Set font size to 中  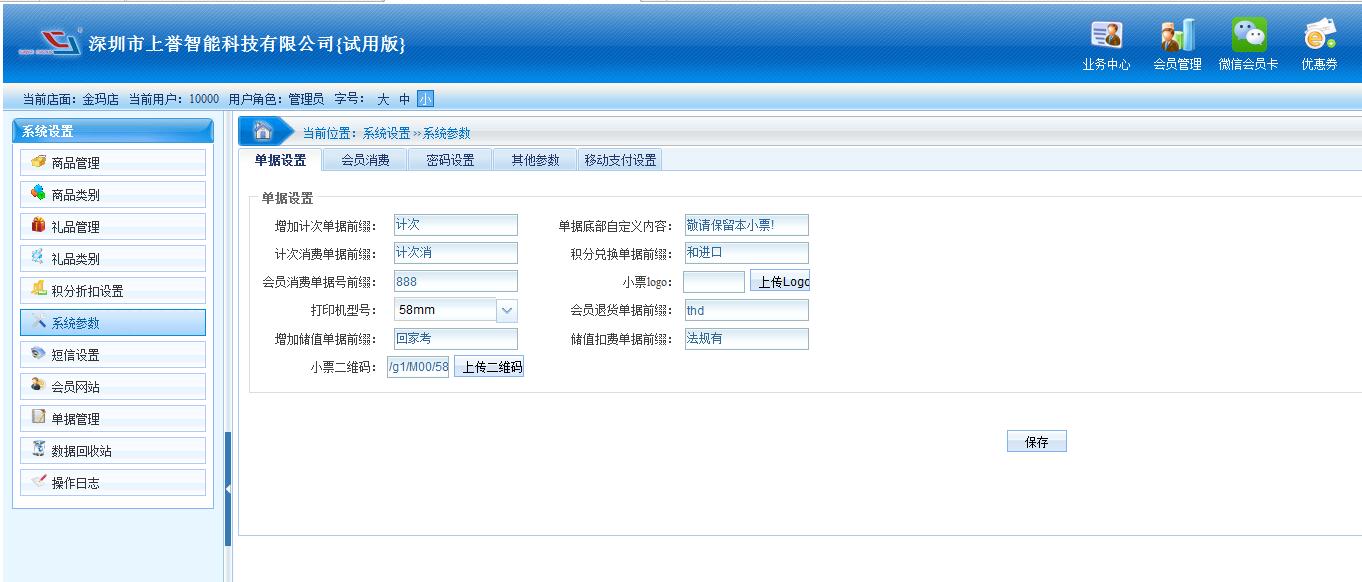[404, 99]
